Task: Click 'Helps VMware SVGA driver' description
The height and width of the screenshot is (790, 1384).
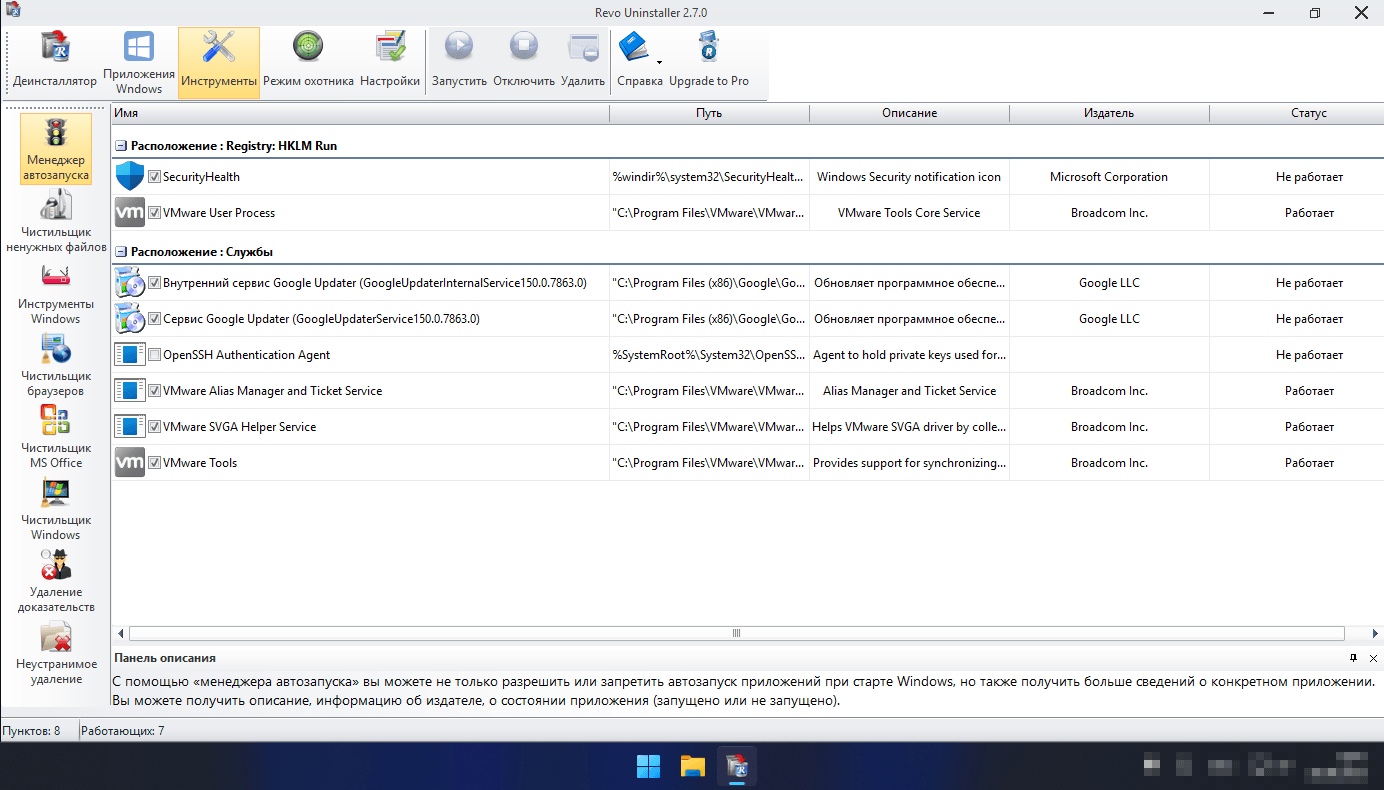Action: click(909, 427)
